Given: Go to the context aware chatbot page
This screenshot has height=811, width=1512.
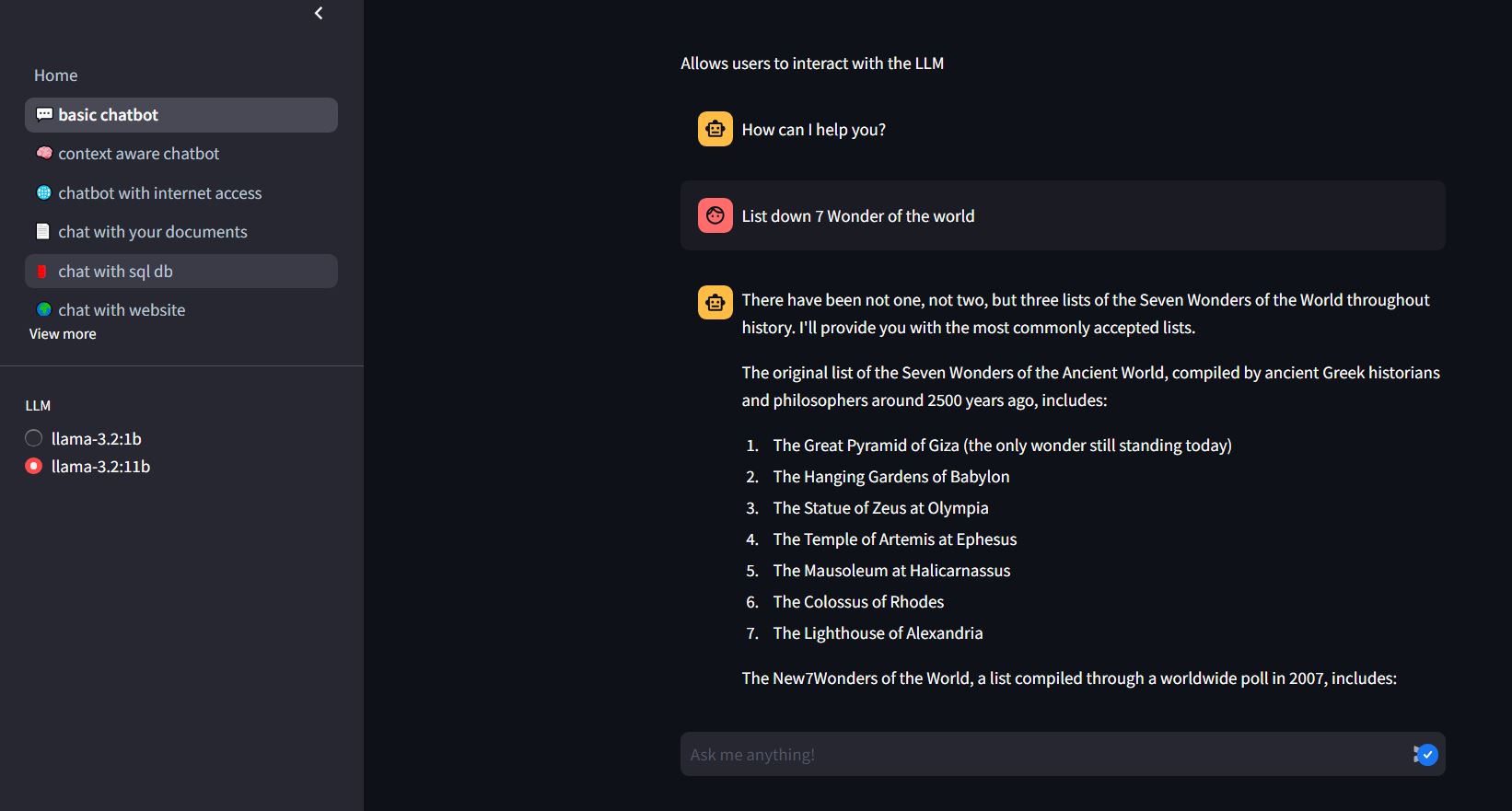Looking at the screenshot, I should [x=138, y=154].
